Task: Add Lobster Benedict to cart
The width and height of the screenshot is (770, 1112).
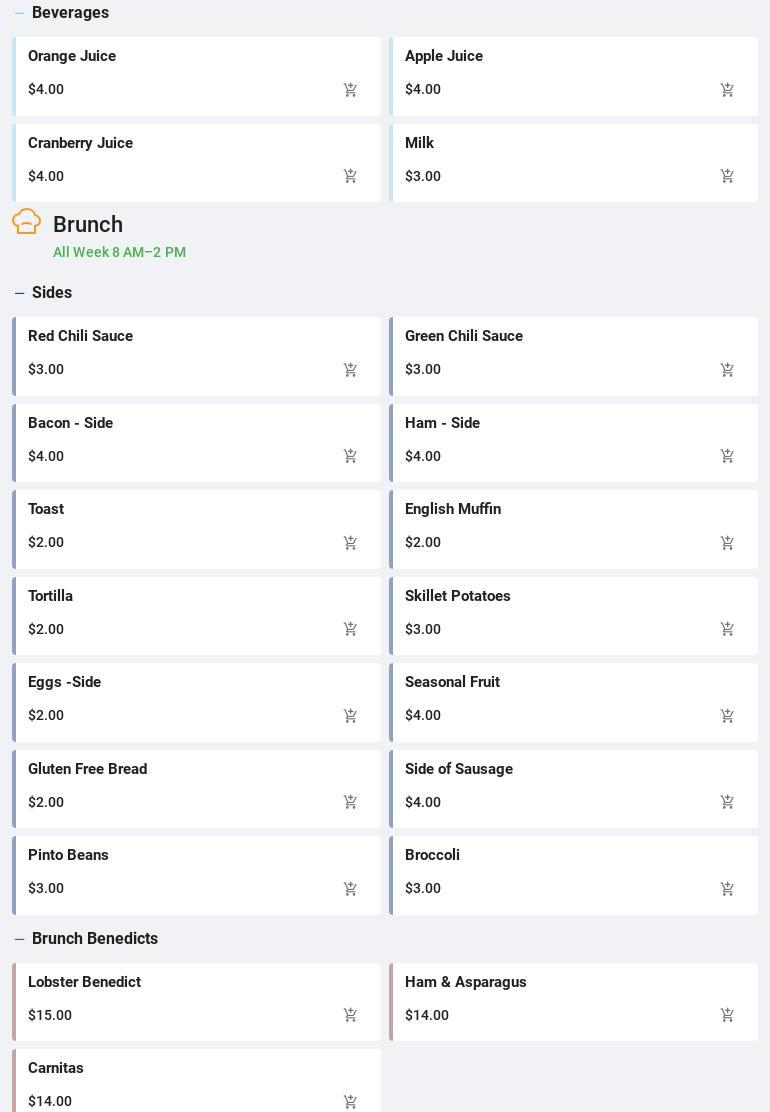Action: (350, 1015)
